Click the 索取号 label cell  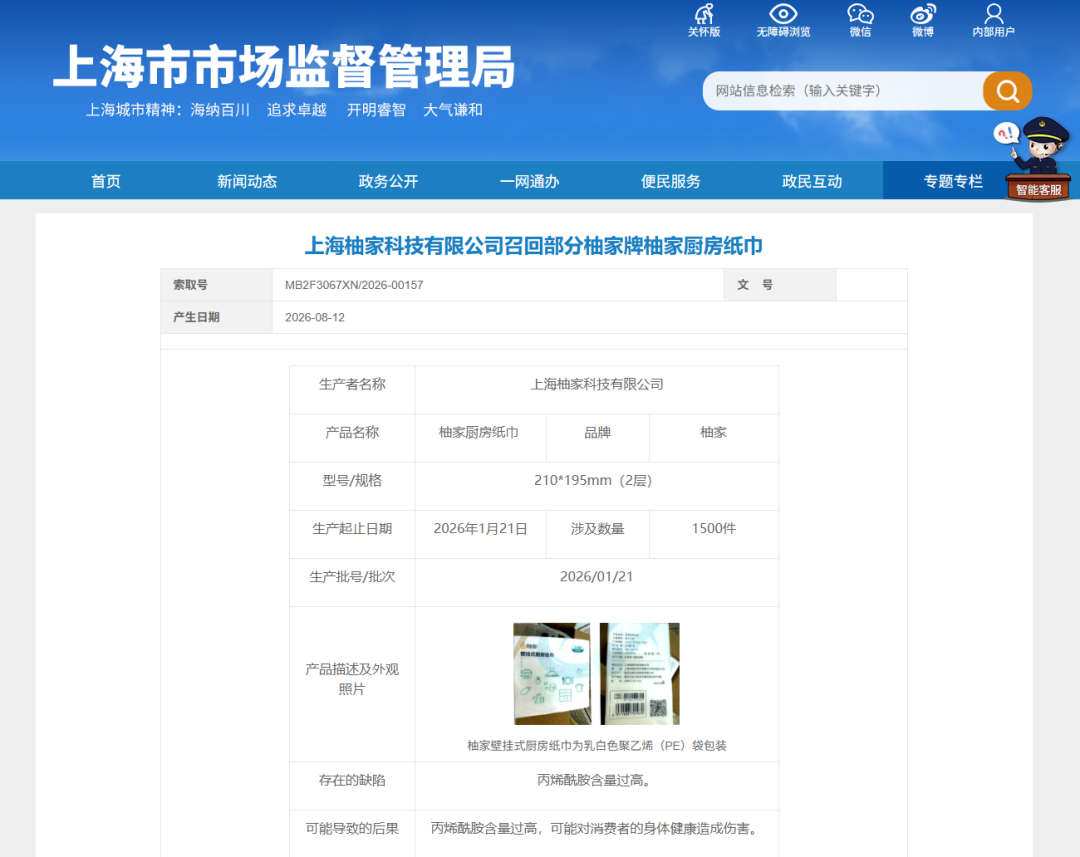[217, 285]
